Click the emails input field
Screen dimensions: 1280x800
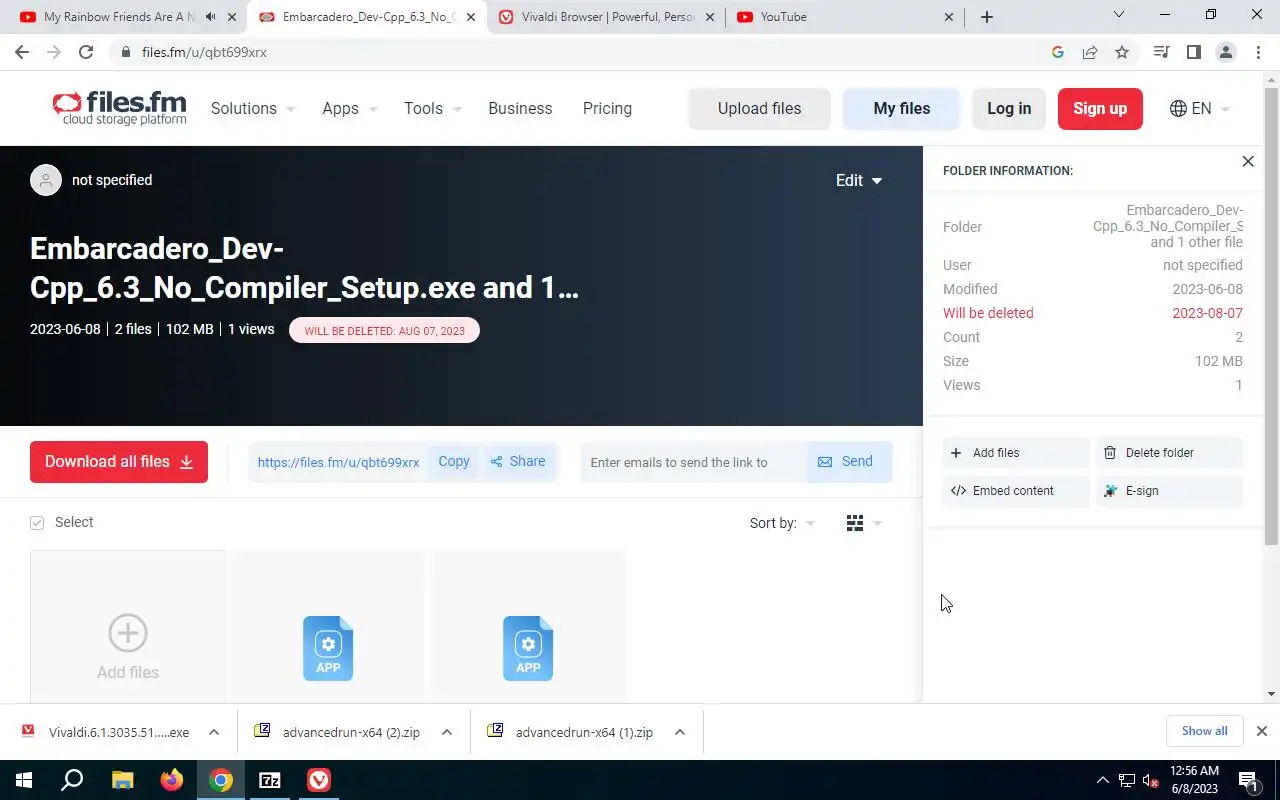tap(694, 462)
